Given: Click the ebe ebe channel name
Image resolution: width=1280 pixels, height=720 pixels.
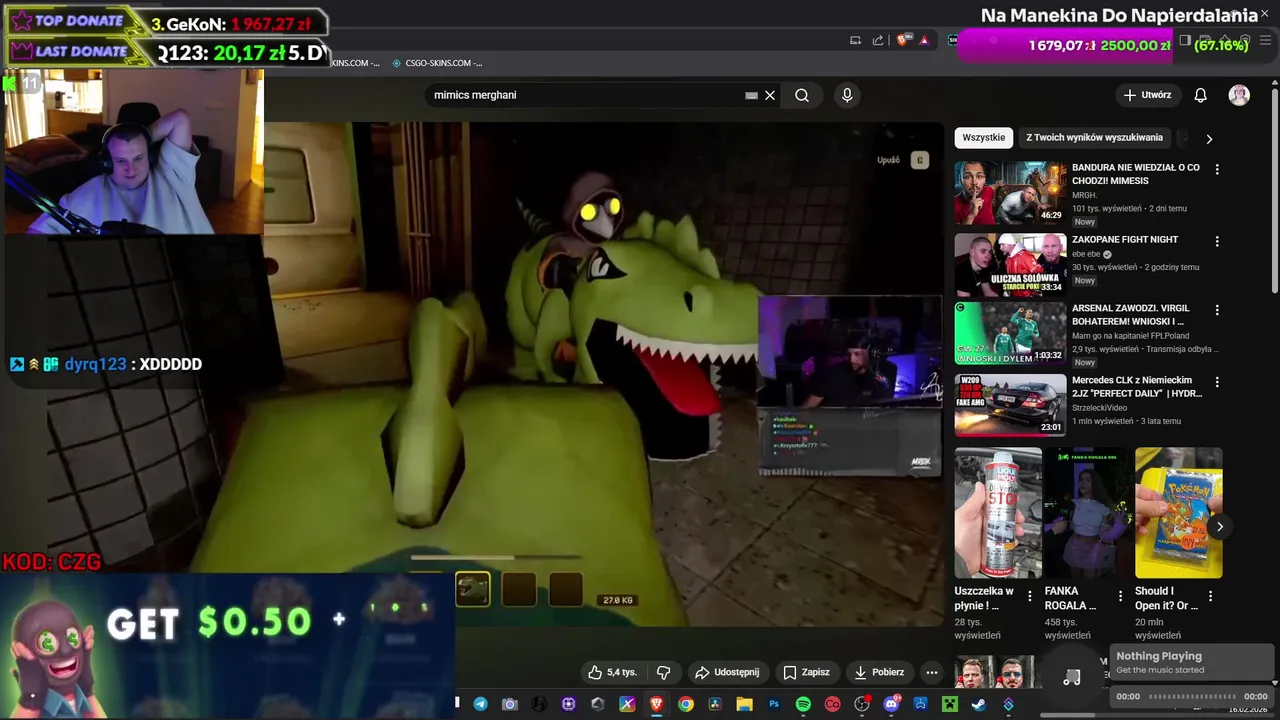Looking at the screenshot, I should (x=1086, y=254).
